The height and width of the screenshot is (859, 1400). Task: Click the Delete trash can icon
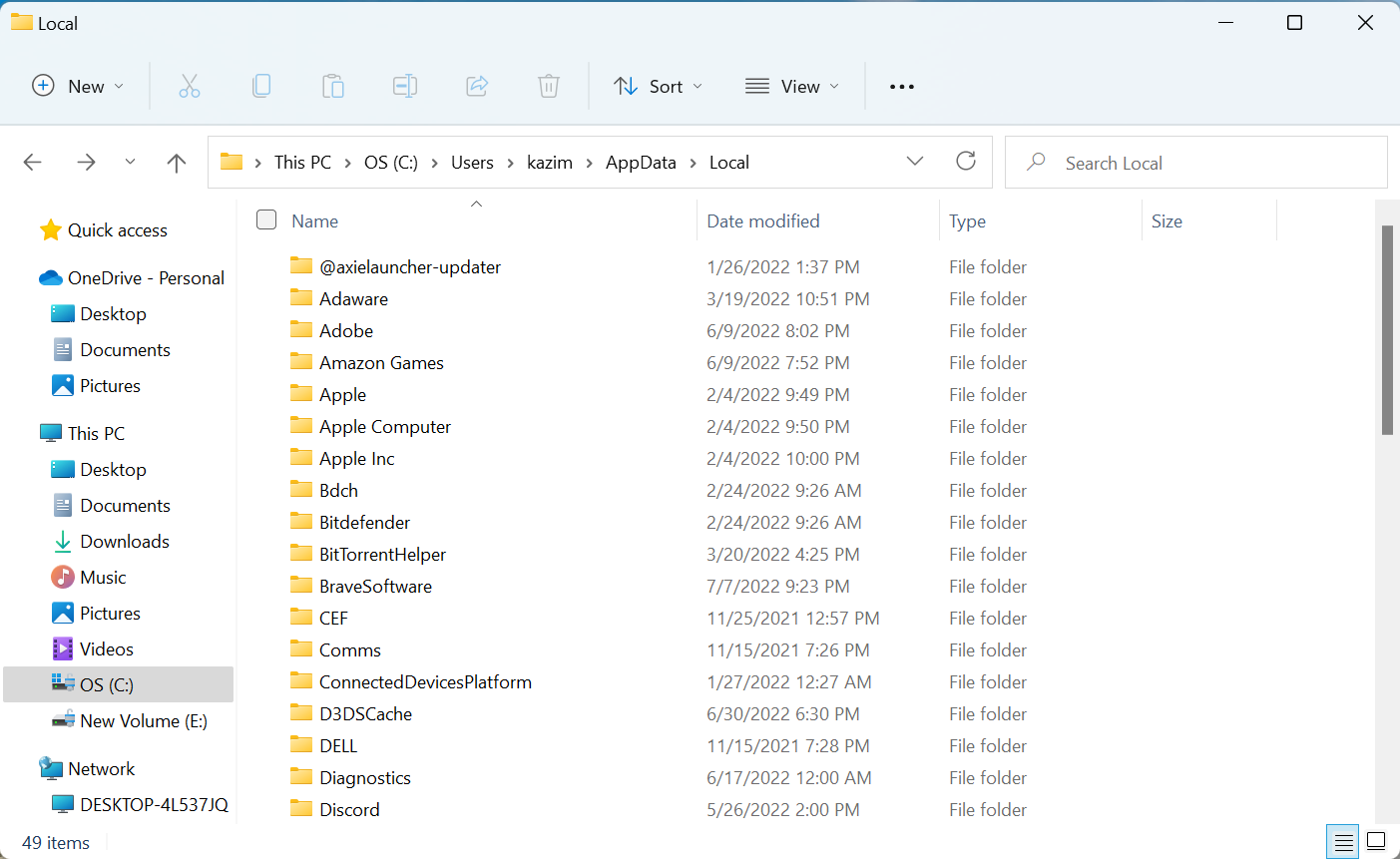[549, 87]
